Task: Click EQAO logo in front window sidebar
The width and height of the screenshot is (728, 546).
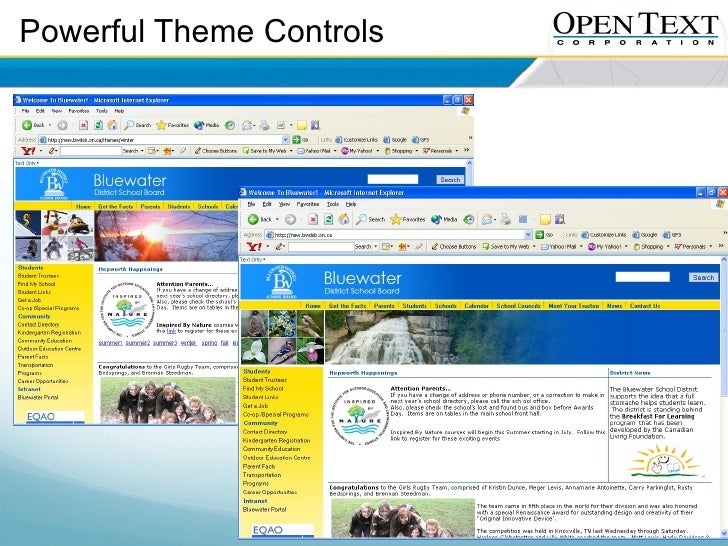Action: tap(282, 530)
